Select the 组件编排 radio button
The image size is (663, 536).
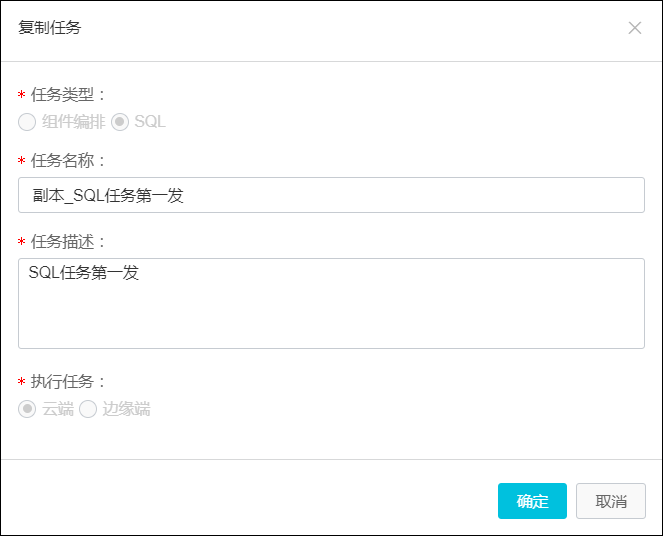27,122
